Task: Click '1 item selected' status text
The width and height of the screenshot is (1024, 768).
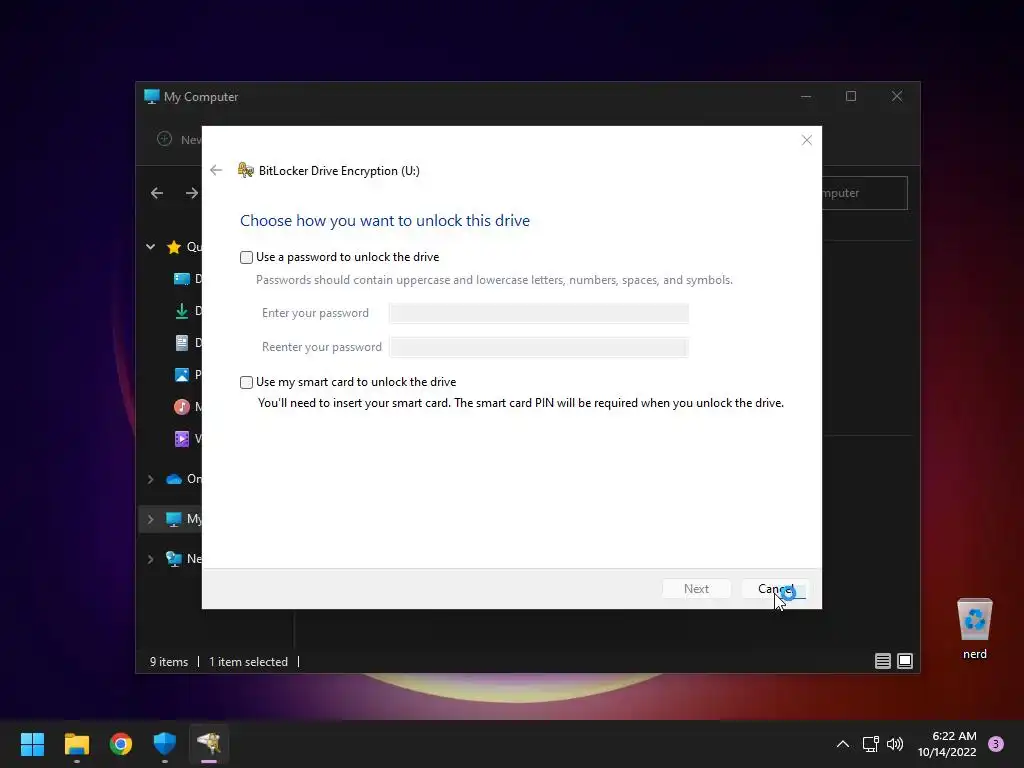Action: [x=248, y=662]
